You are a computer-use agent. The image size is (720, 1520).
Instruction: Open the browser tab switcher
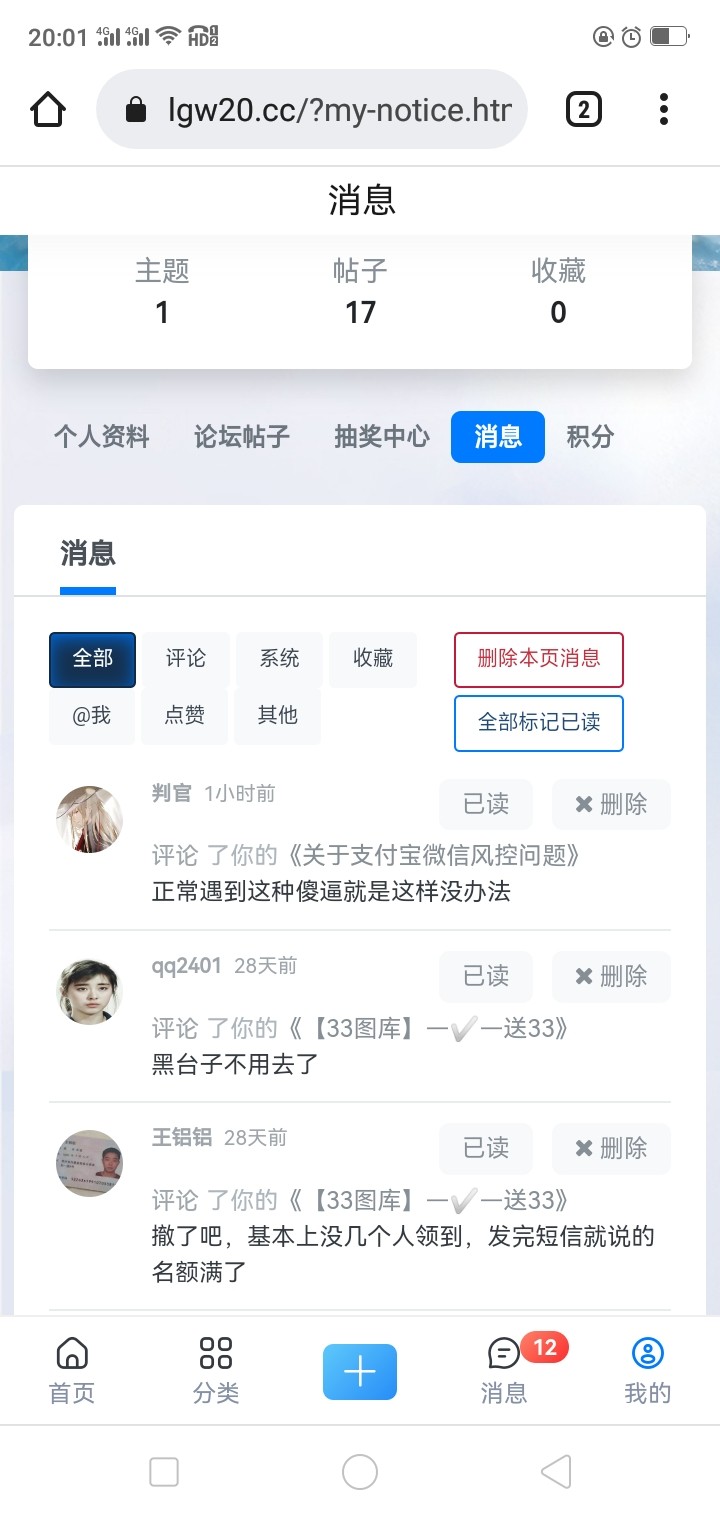coord(584,109)
